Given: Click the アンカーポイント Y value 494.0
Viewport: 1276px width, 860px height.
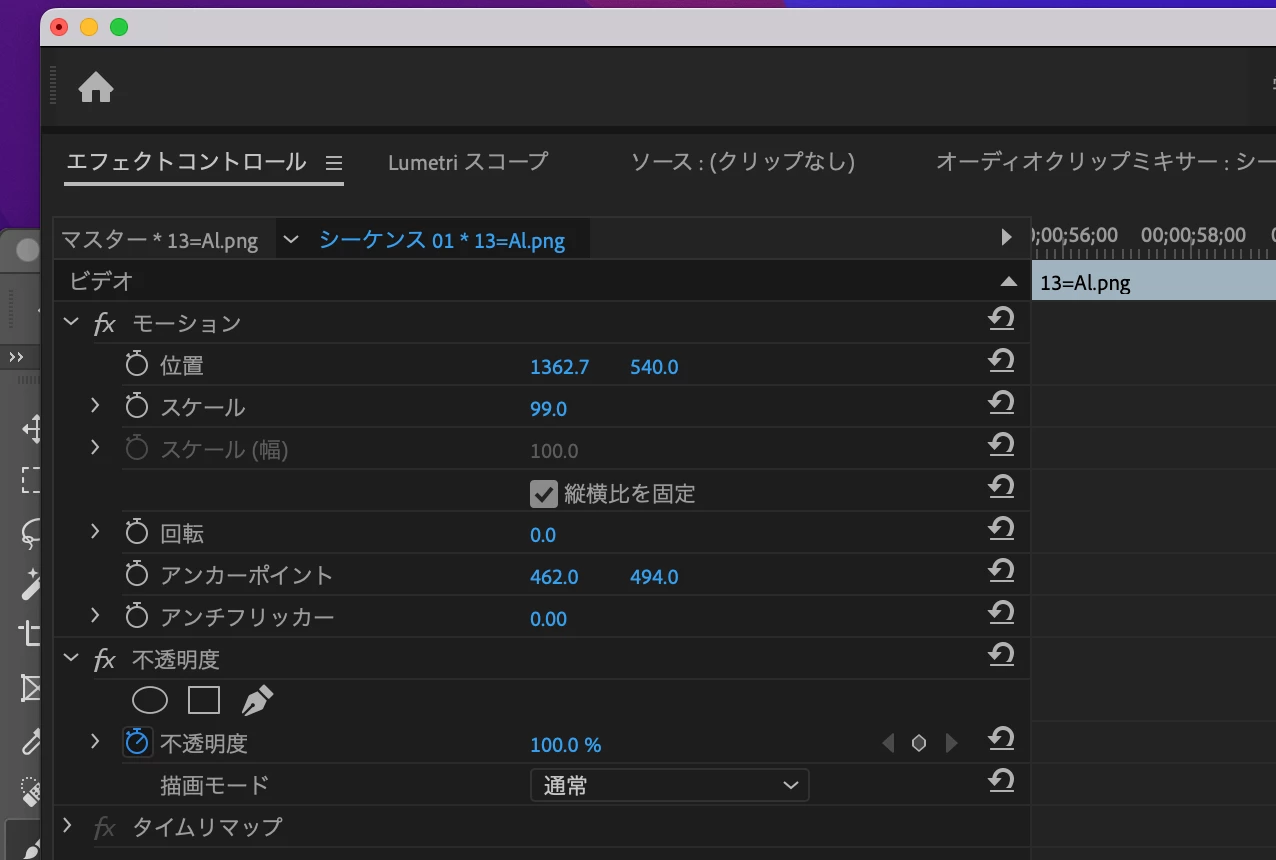Looking at the screenshot, I should point(654,577).
